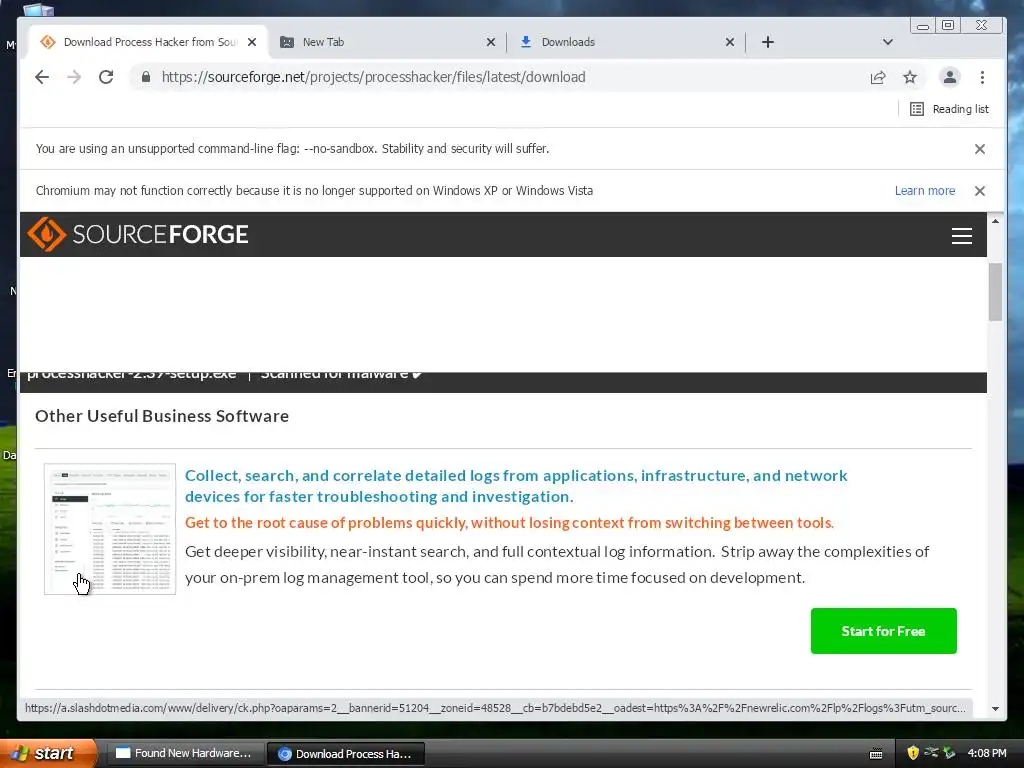Open a new browser tab
Viewport: 1024px width, 768px height.
coord(768,42)
